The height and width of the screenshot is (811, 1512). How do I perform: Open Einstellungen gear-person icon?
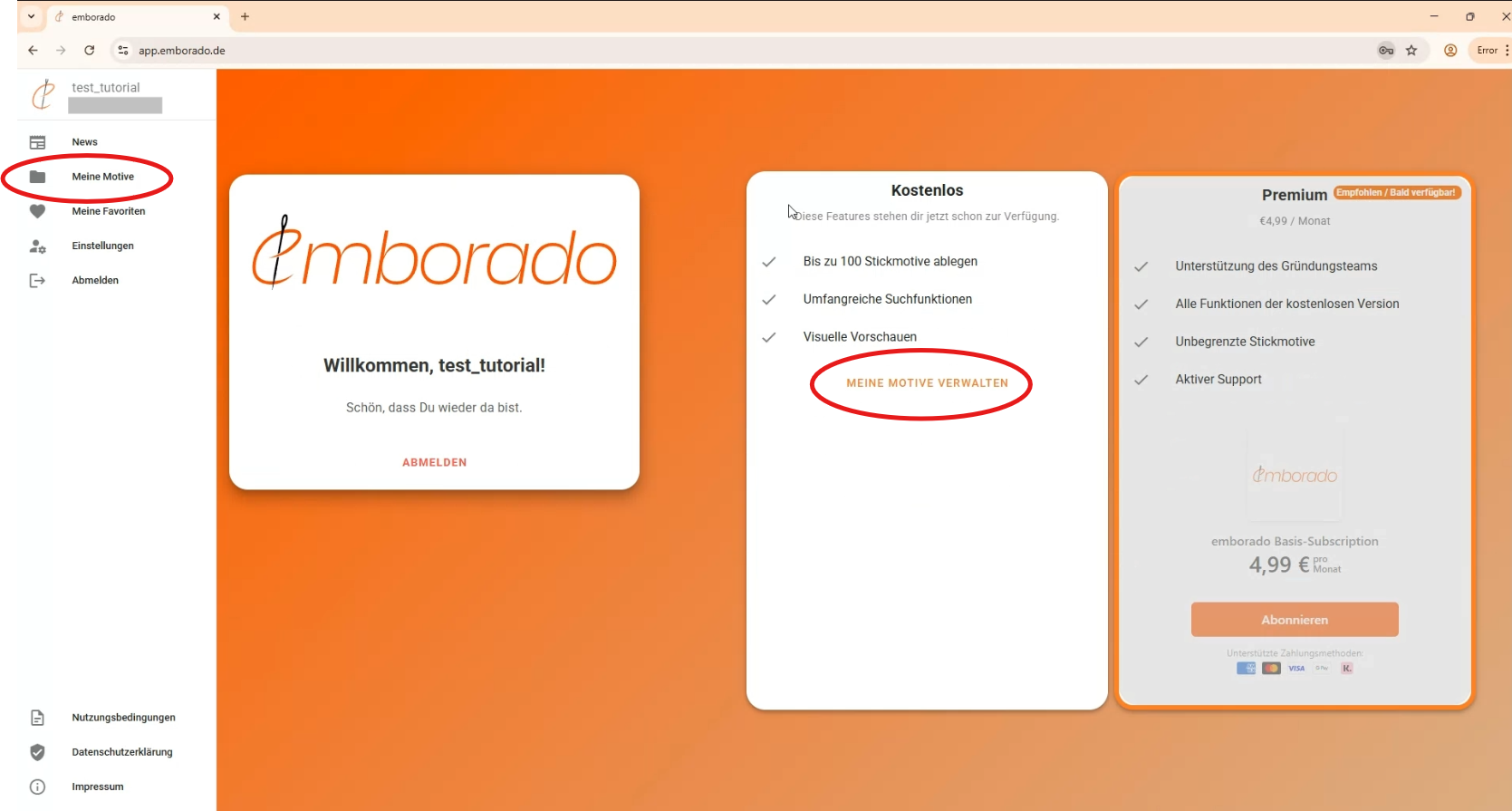tap(37, 246)
